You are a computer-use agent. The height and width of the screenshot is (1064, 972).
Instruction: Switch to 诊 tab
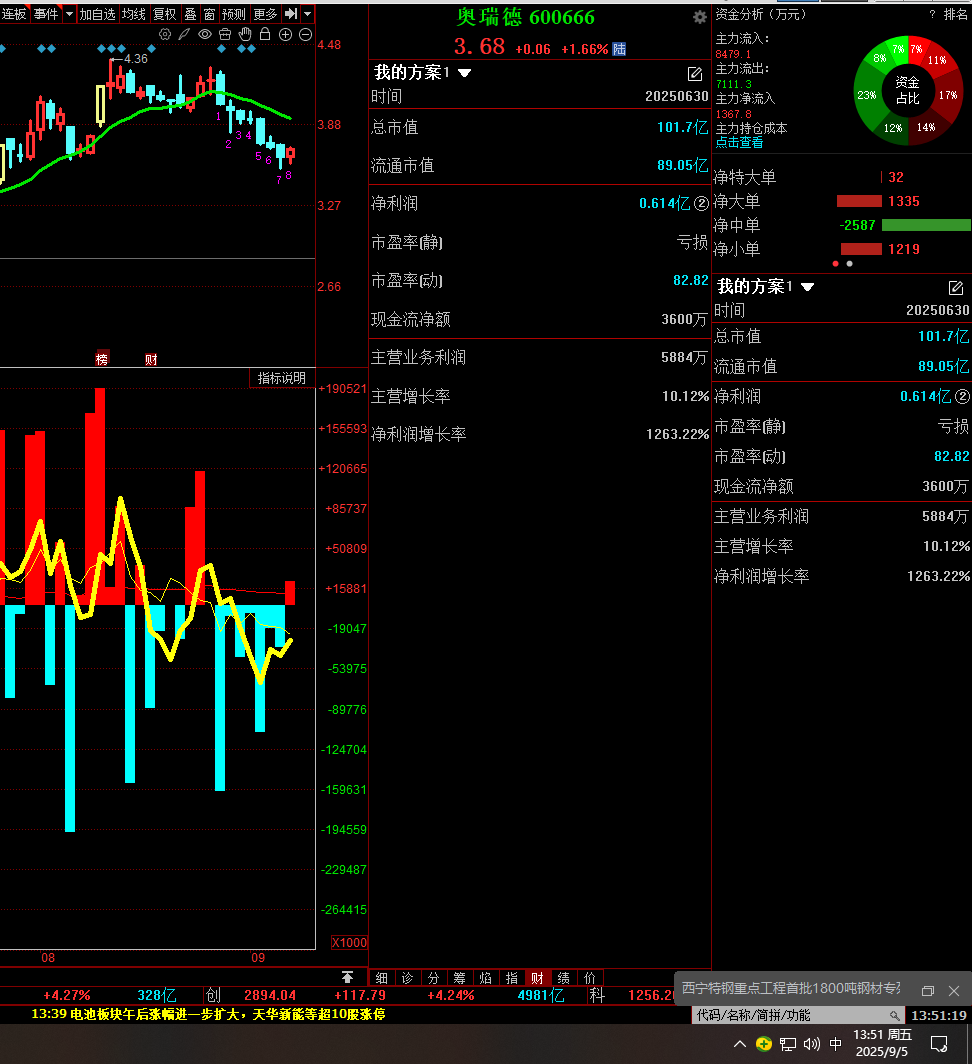coord(407,978)
